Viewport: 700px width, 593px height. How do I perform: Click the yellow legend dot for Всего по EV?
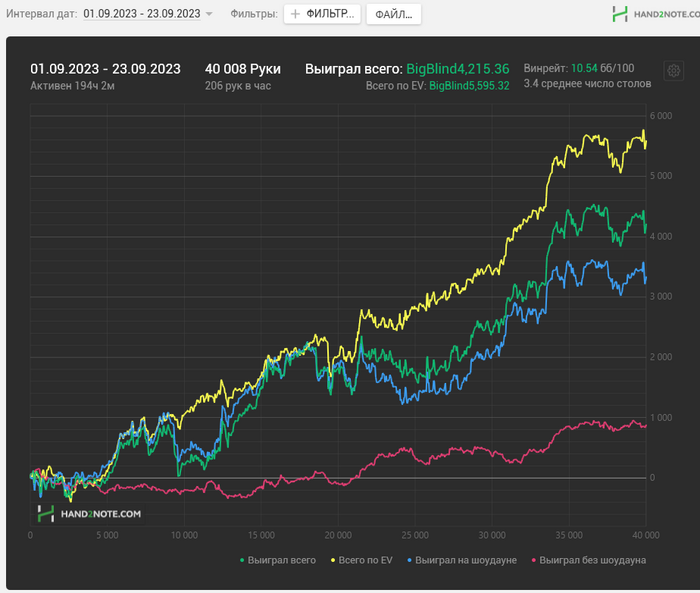pos(333,560)
